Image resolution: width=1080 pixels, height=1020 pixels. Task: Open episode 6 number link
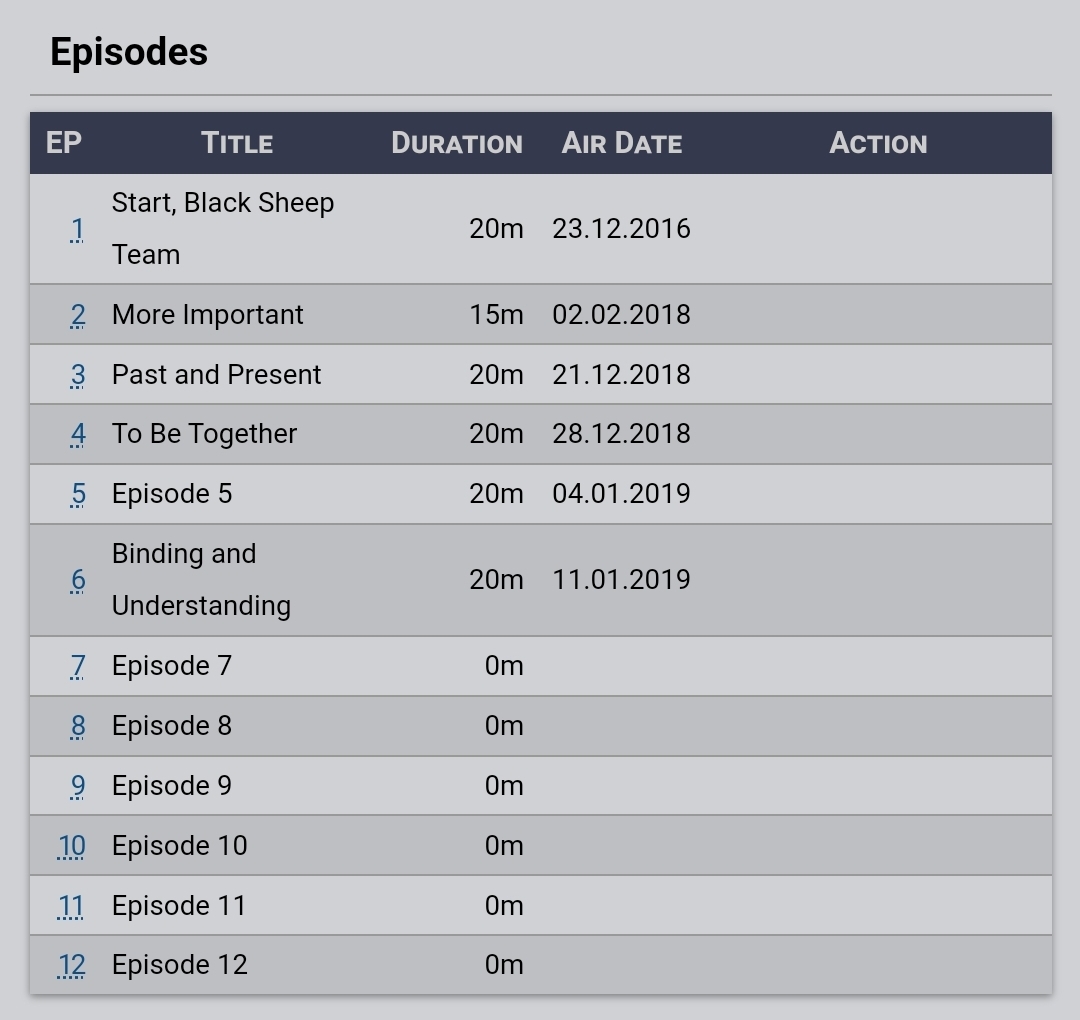pyautogui.click(x=77, y=580)
